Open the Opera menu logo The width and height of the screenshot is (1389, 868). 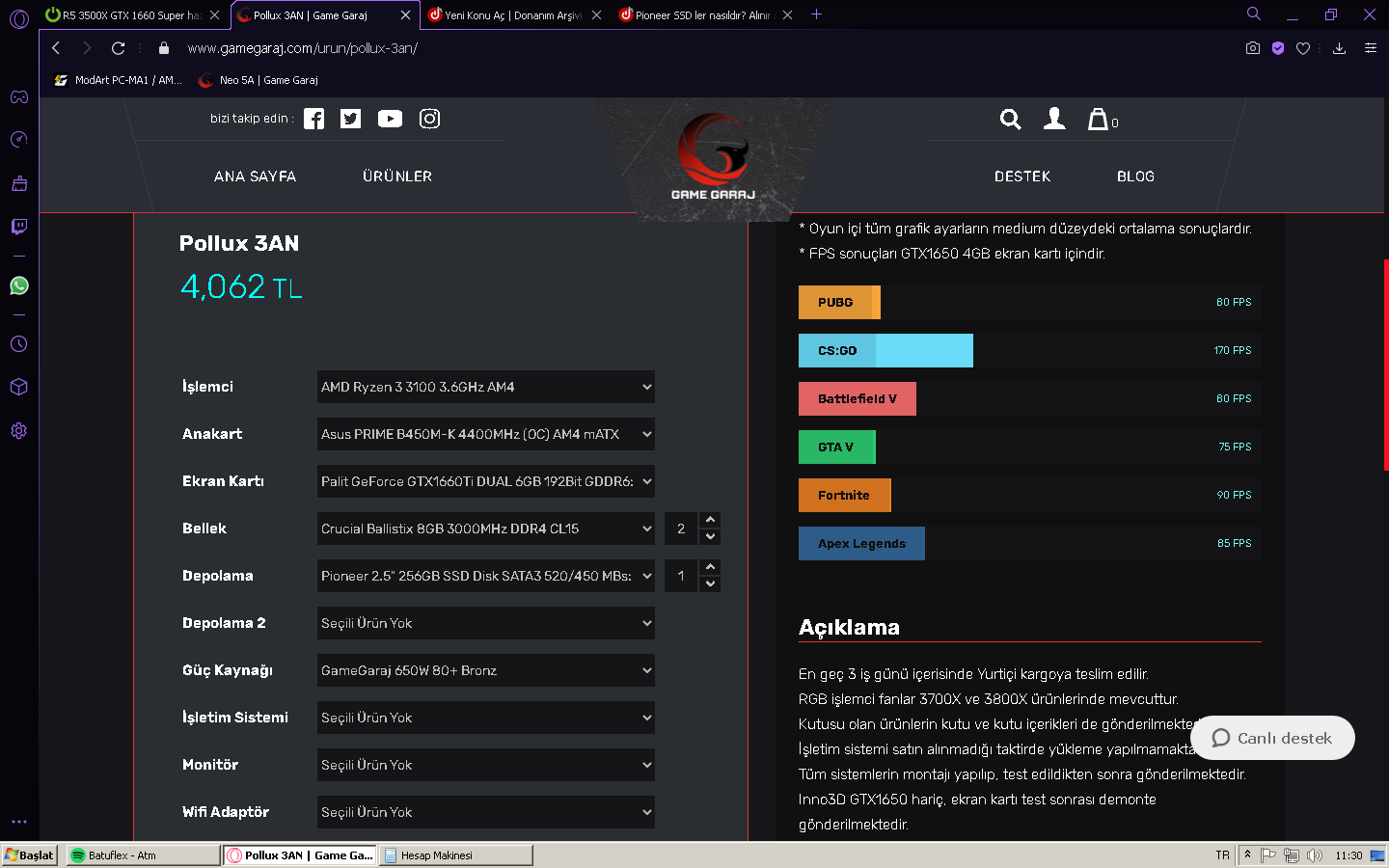coord(19,18)
